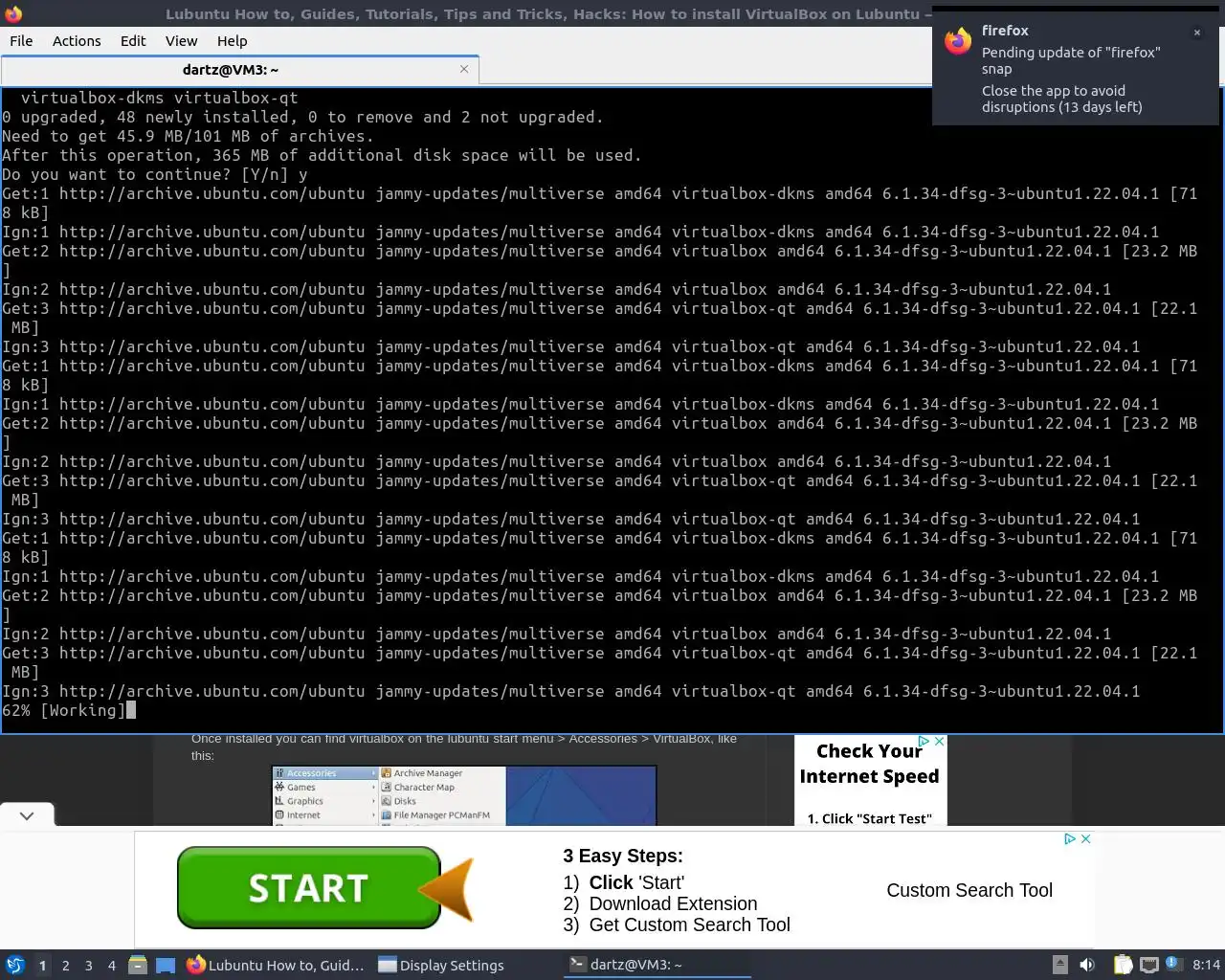Image resolution: width=1225 pixels, height=980 pixels.
Task: Click 'Get Custom Search Tool' step in ad
Action: click(689, 924)
